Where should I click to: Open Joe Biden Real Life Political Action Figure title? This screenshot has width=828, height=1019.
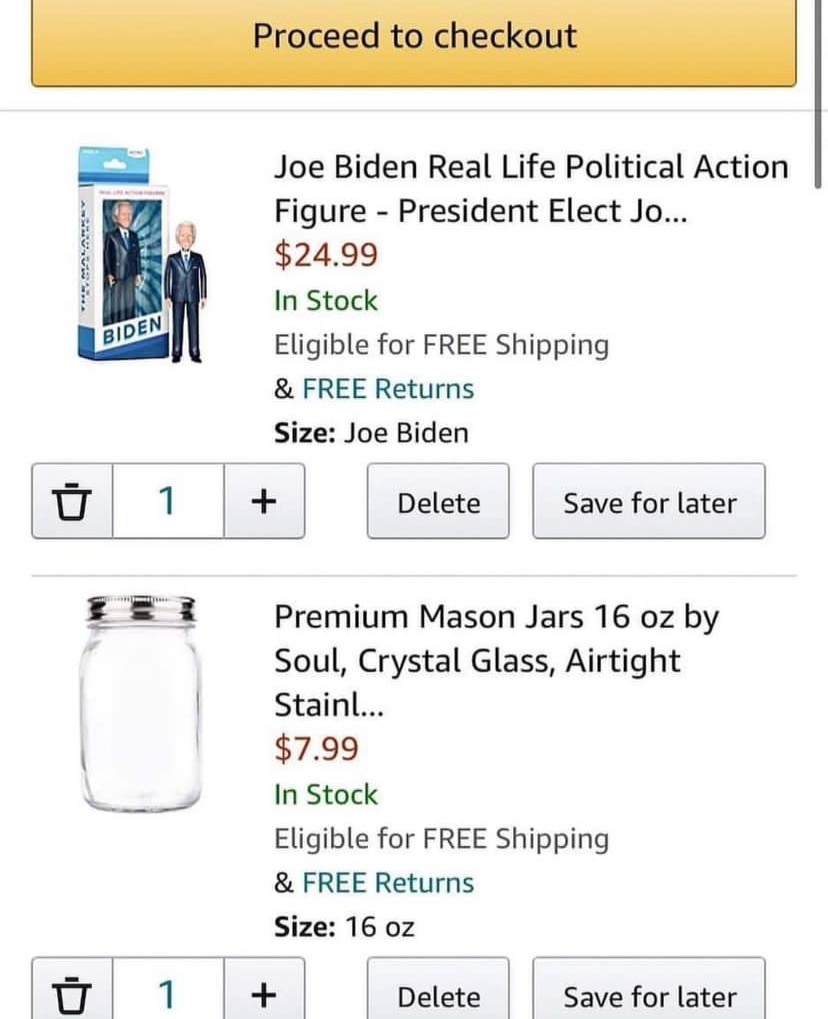tap(531, 188)
